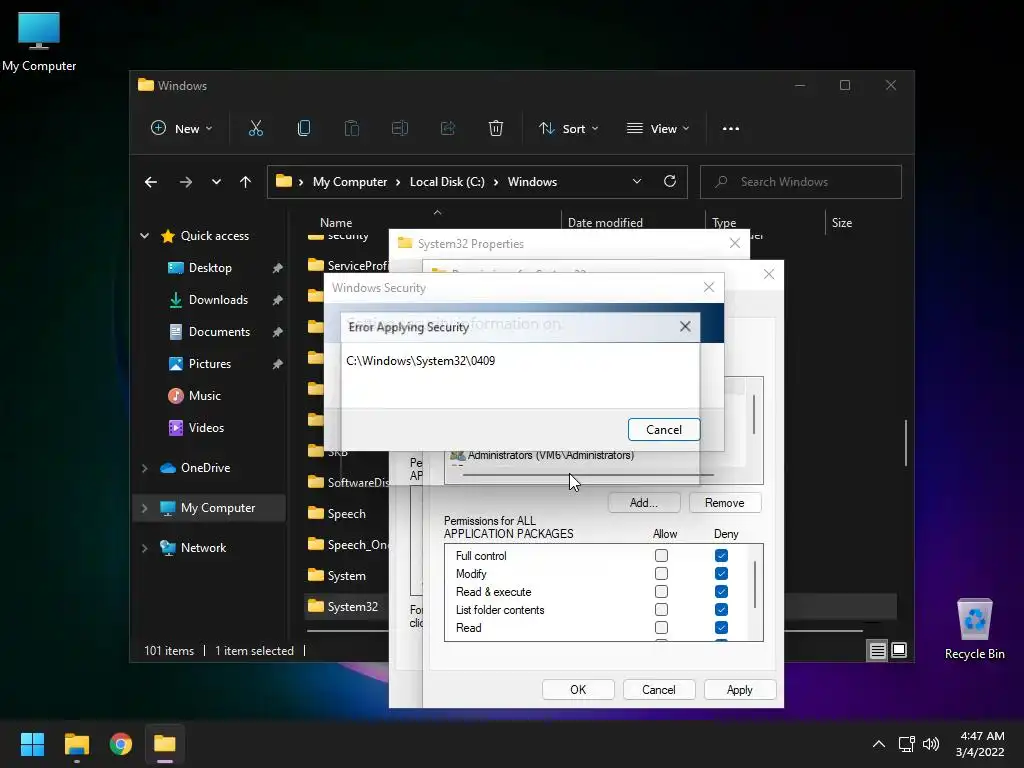Click the Delete trash icon in toolbar
This screenshot has height=768, width=1024.
[496, 129]
